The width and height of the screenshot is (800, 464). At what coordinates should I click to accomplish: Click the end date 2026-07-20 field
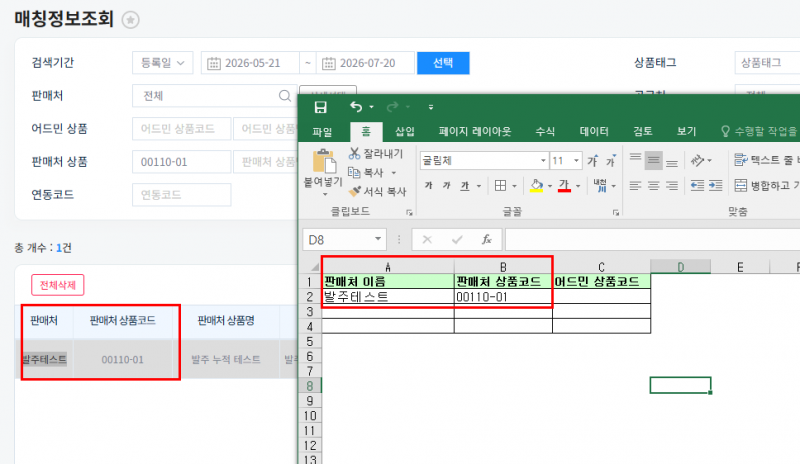[x=365, y=63]
